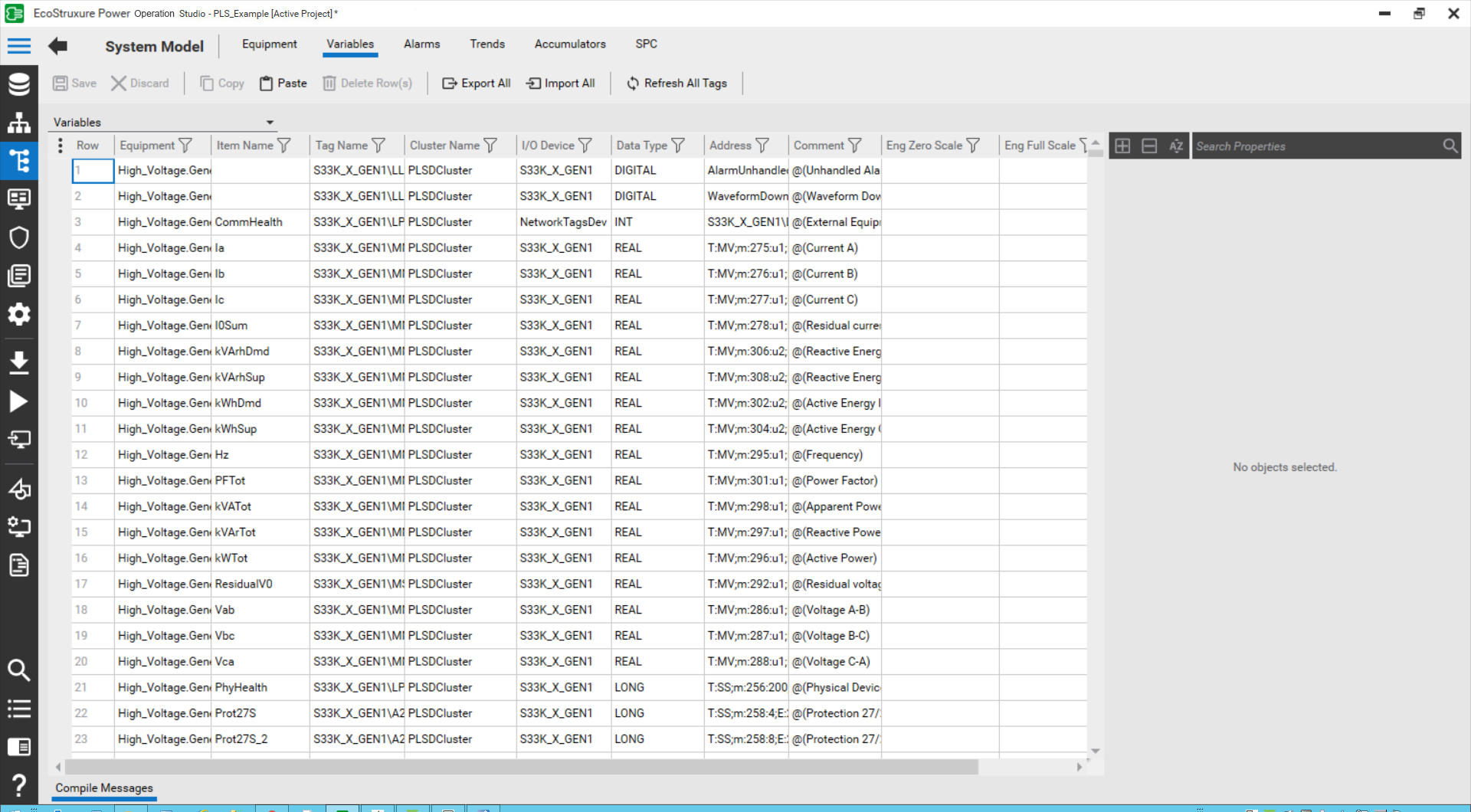Click the NetworkTagsDev I/O device cell
This screenshot has width=1471, height=812.
tap(564, 222)
